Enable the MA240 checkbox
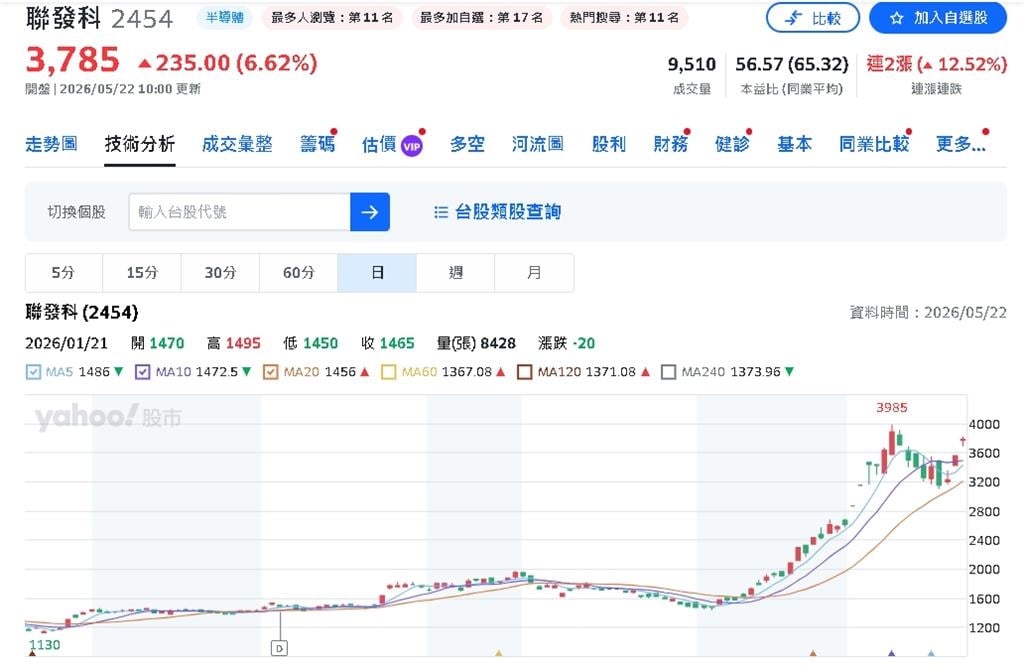 668,372
